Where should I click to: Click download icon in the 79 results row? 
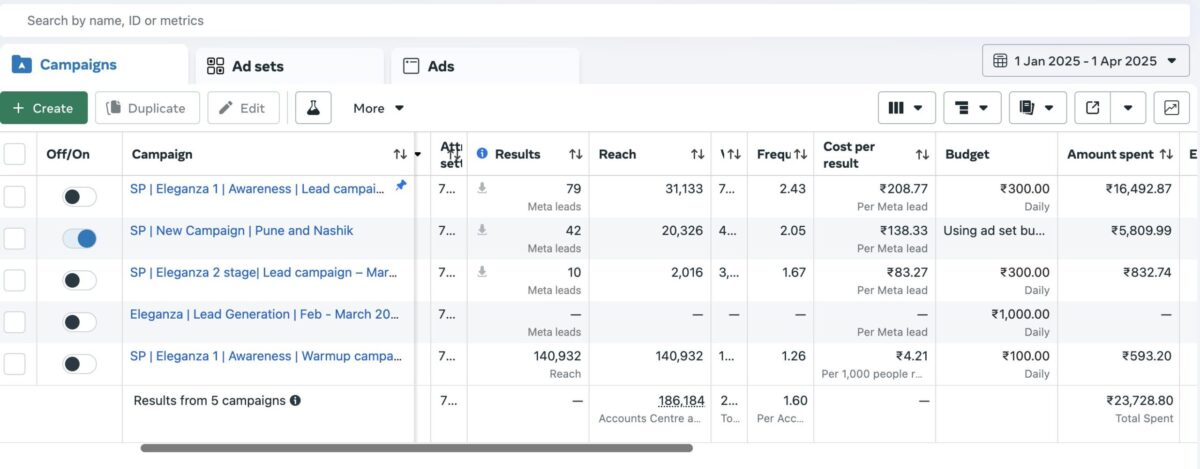(482, 188)
